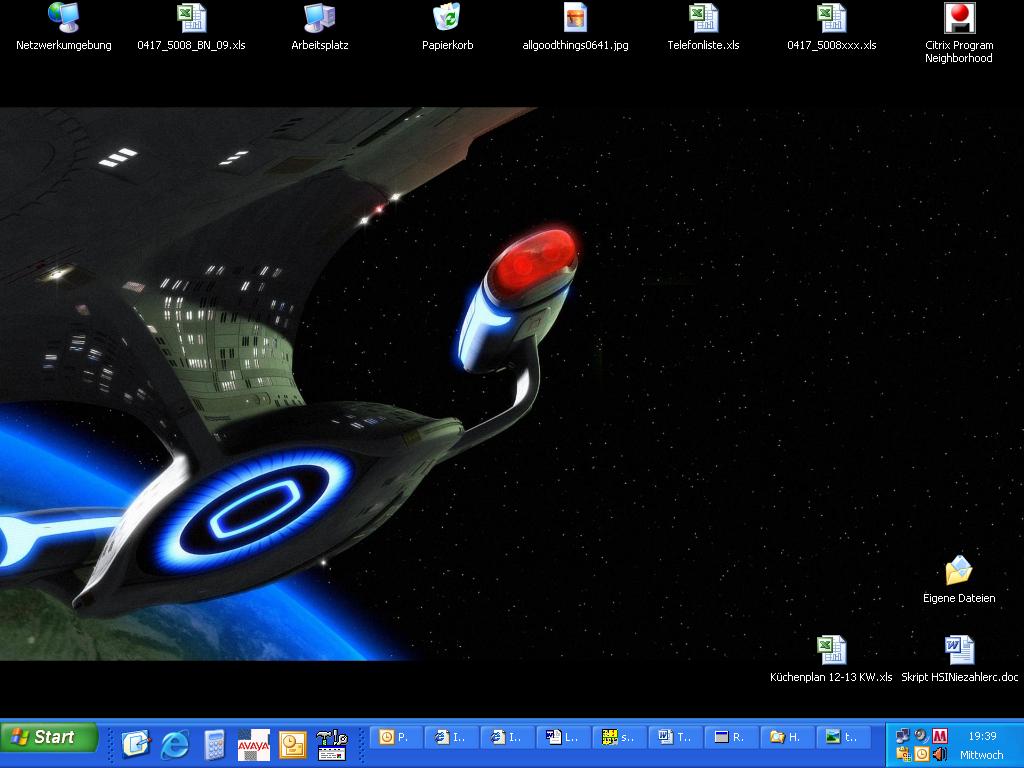Open the Papierkorb recycle bin
Image resolution: width=1024 pixels, height=768 pixels.
point(447,18)
